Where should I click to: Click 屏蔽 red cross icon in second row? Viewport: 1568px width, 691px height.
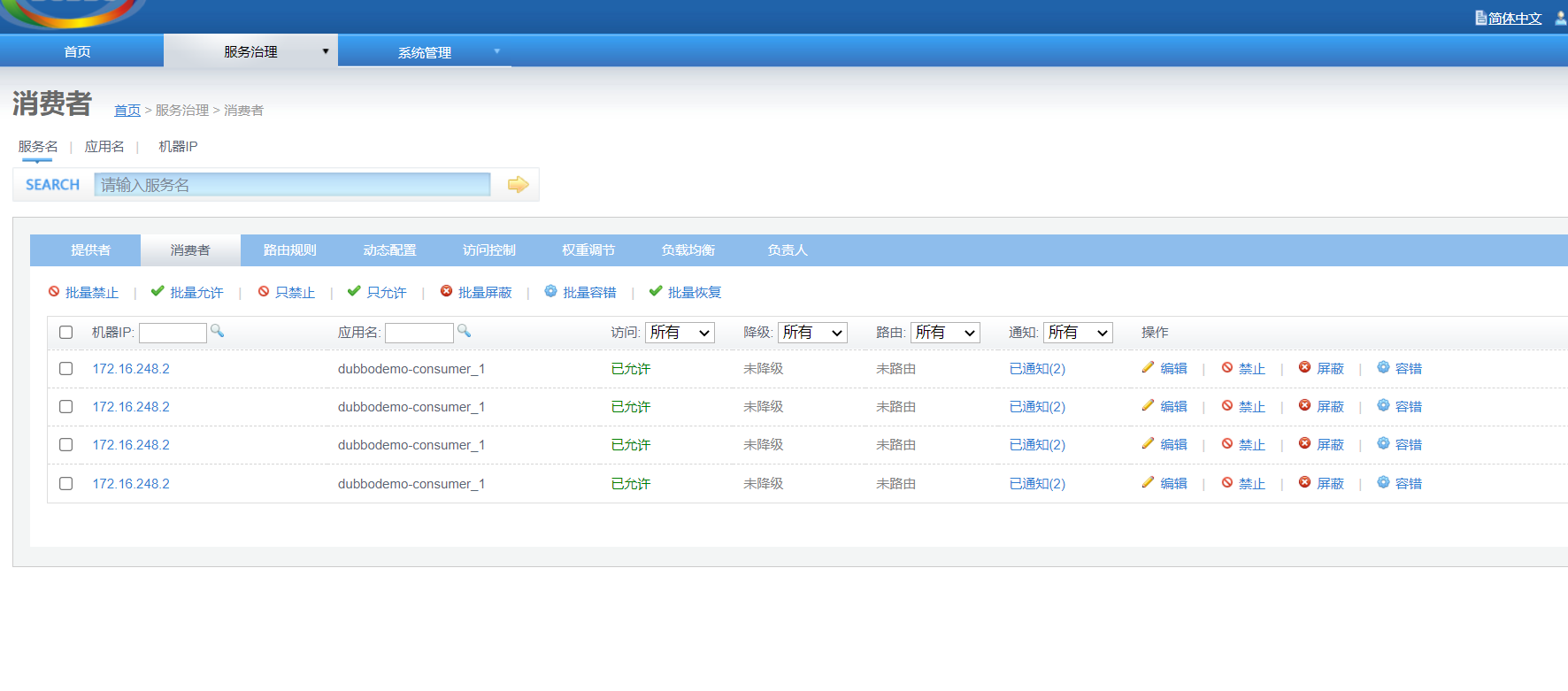(1304, 405)
